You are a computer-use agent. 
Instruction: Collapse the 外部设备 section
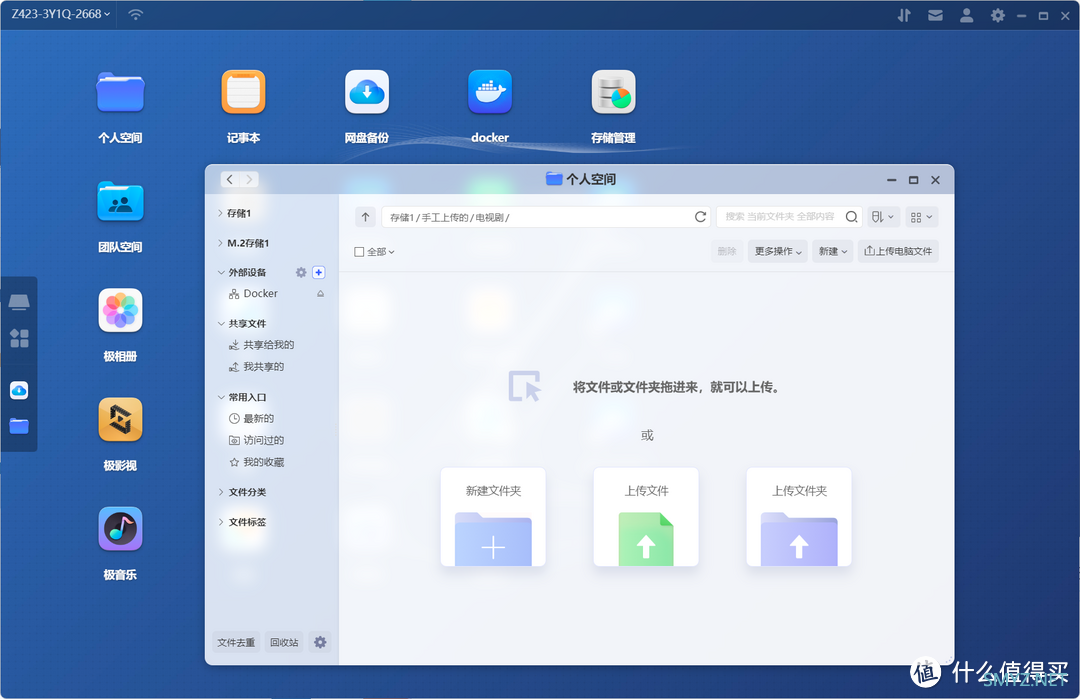(221, 273)
